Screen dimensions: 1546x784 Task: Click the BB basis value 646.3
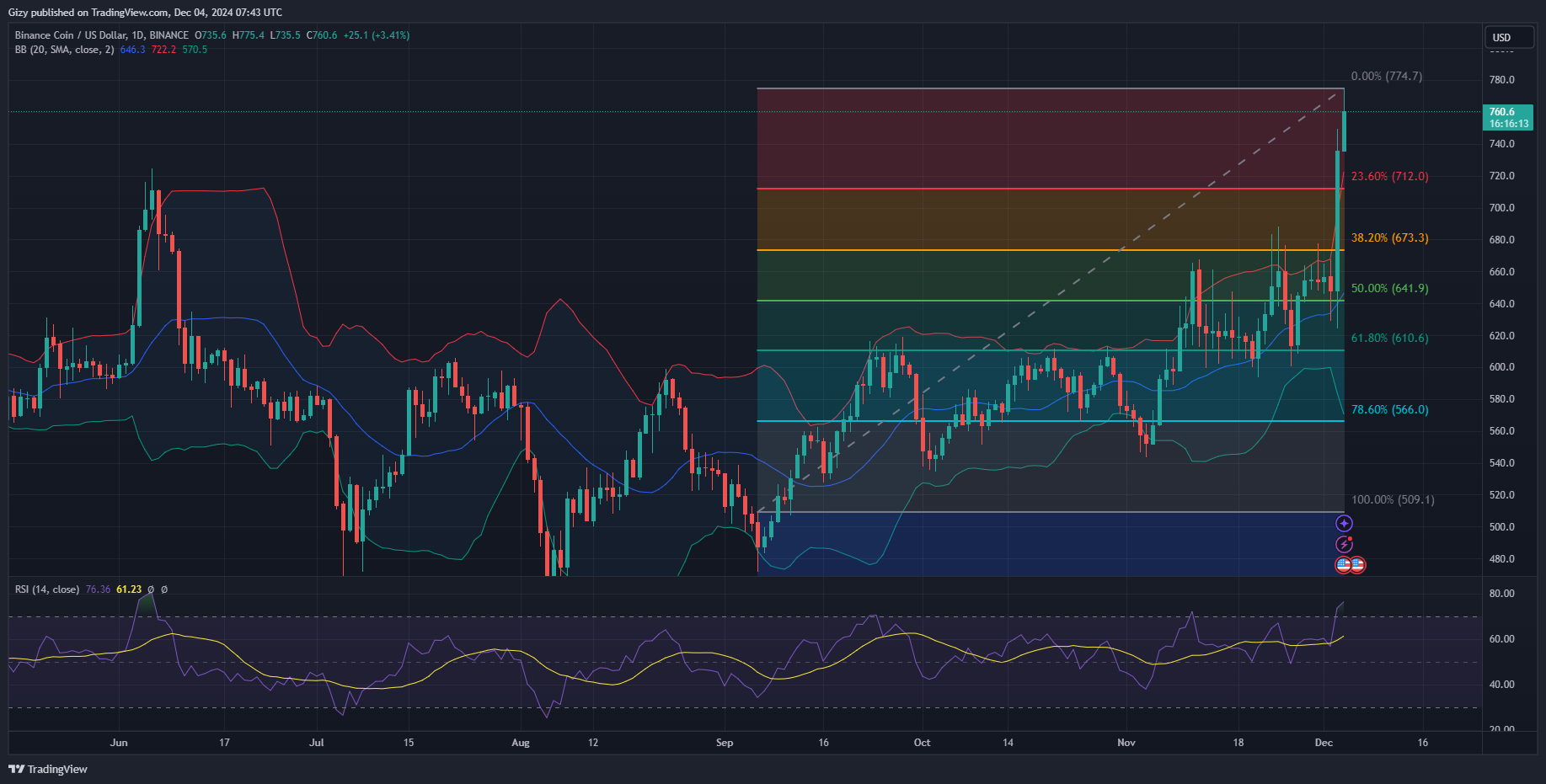click(x=133, y=50)
